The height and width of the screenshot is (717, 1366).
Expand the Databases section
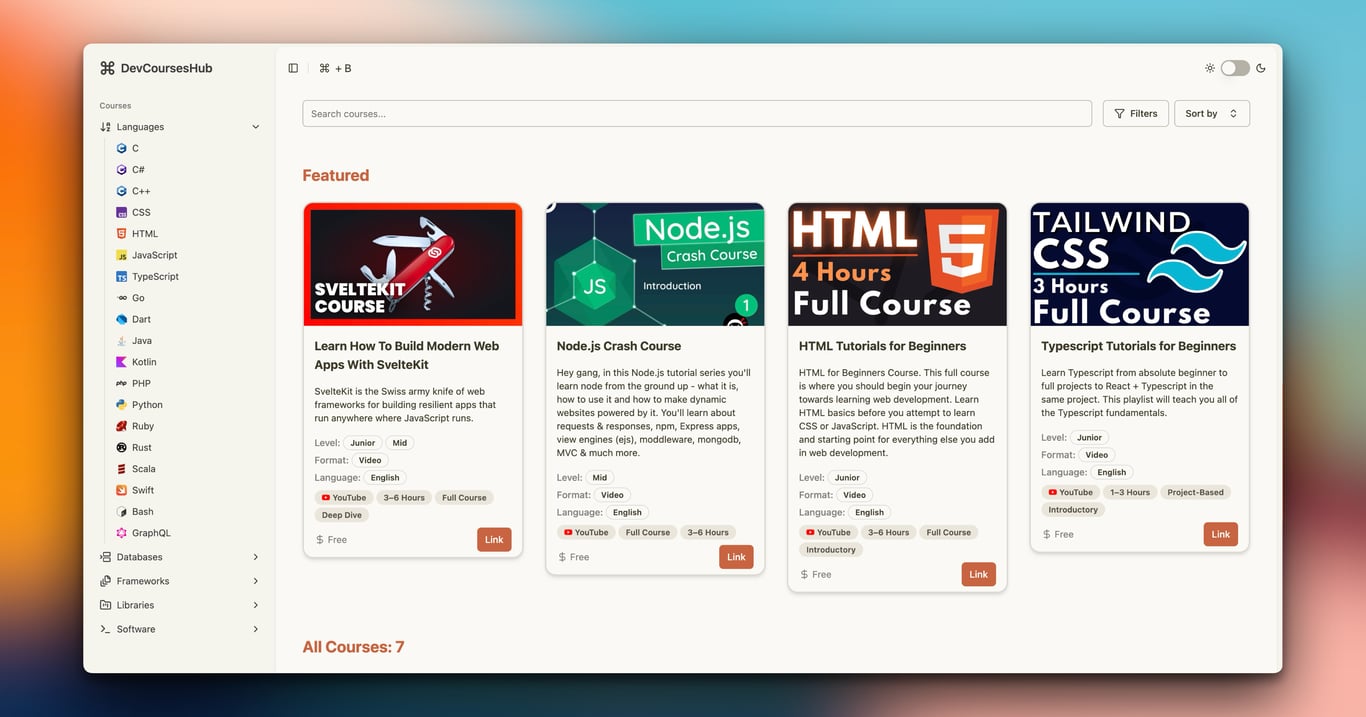[180, 557]
